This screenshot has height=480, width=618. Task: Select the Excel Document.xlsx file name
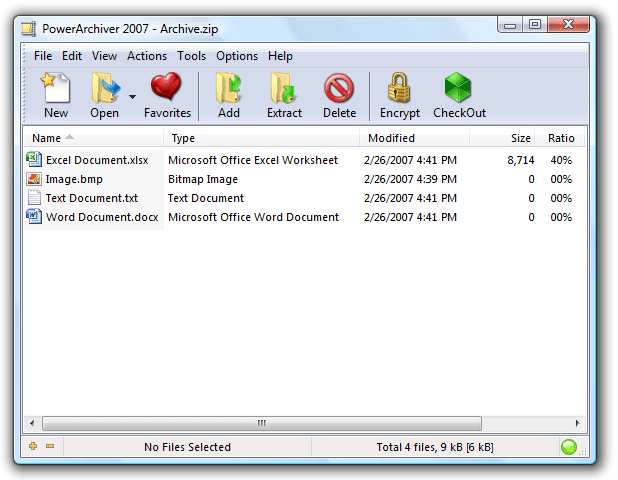coord(97,160)
